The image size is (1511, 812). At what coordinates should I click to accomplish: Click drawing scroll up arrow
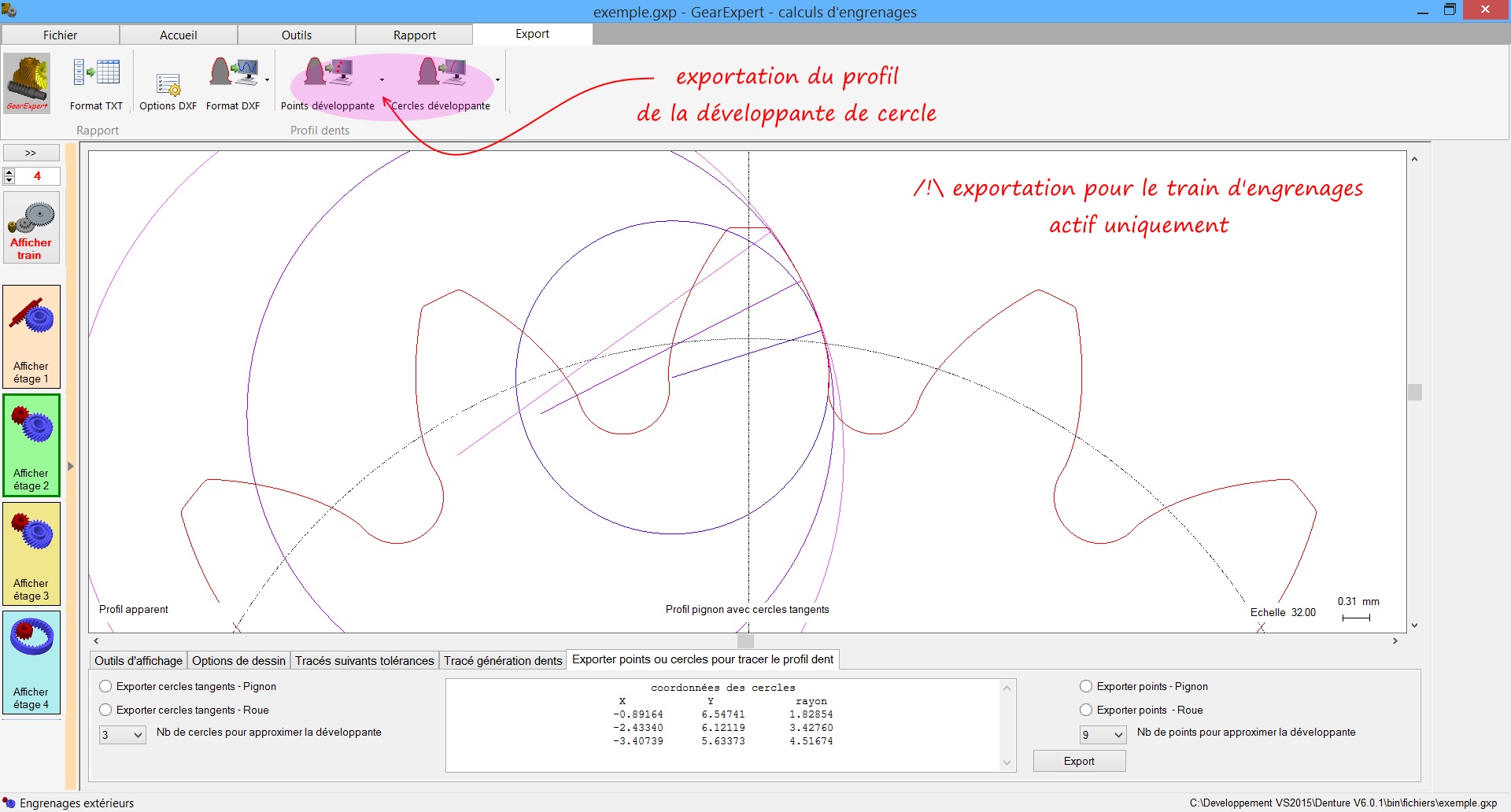pyautogui.click(x=1415, y=159)
